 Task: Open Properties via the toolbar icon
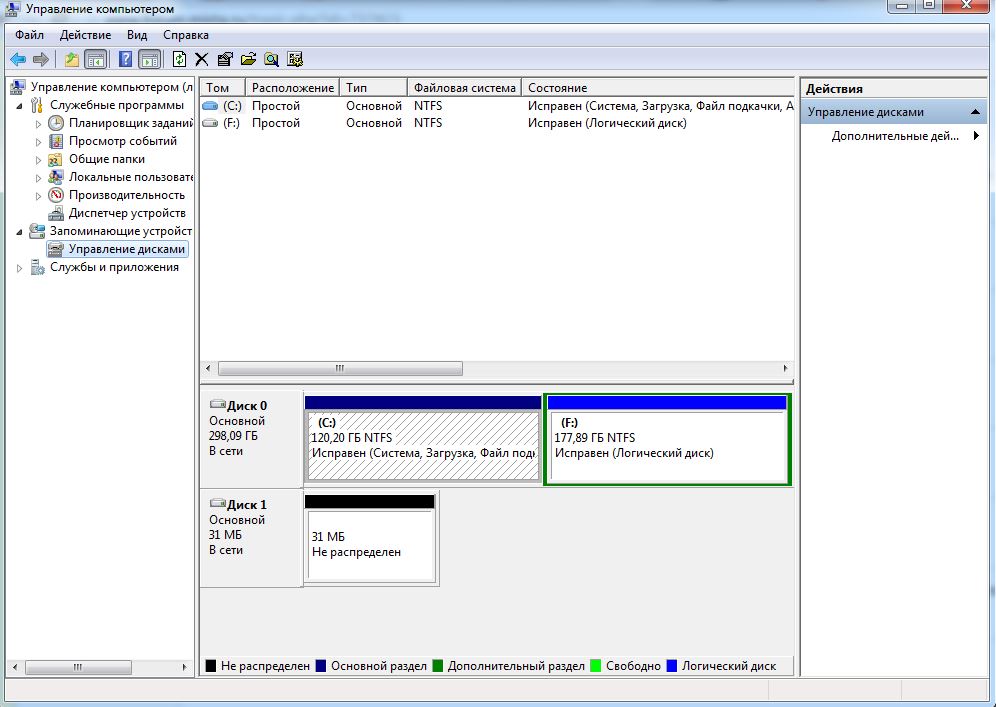pos(225,60)
